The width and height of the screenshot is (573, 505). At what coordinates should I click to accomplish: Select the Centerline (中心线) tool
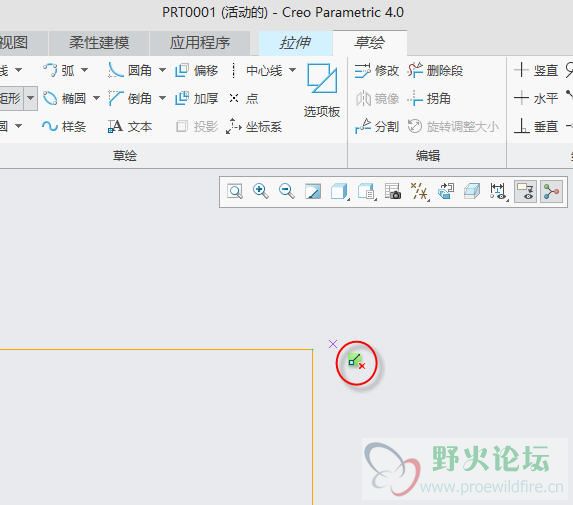257,70
